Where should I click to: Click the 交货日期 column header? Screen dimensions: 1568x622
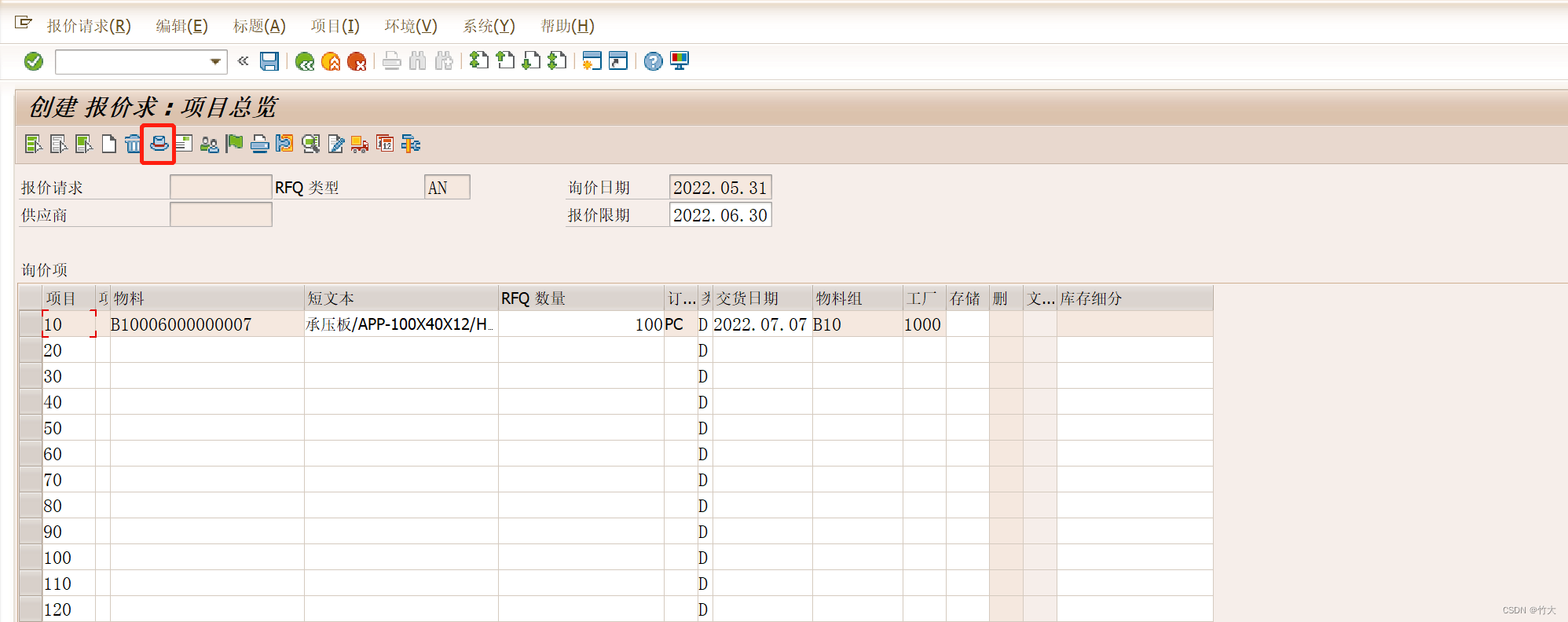tap(762, 298)
